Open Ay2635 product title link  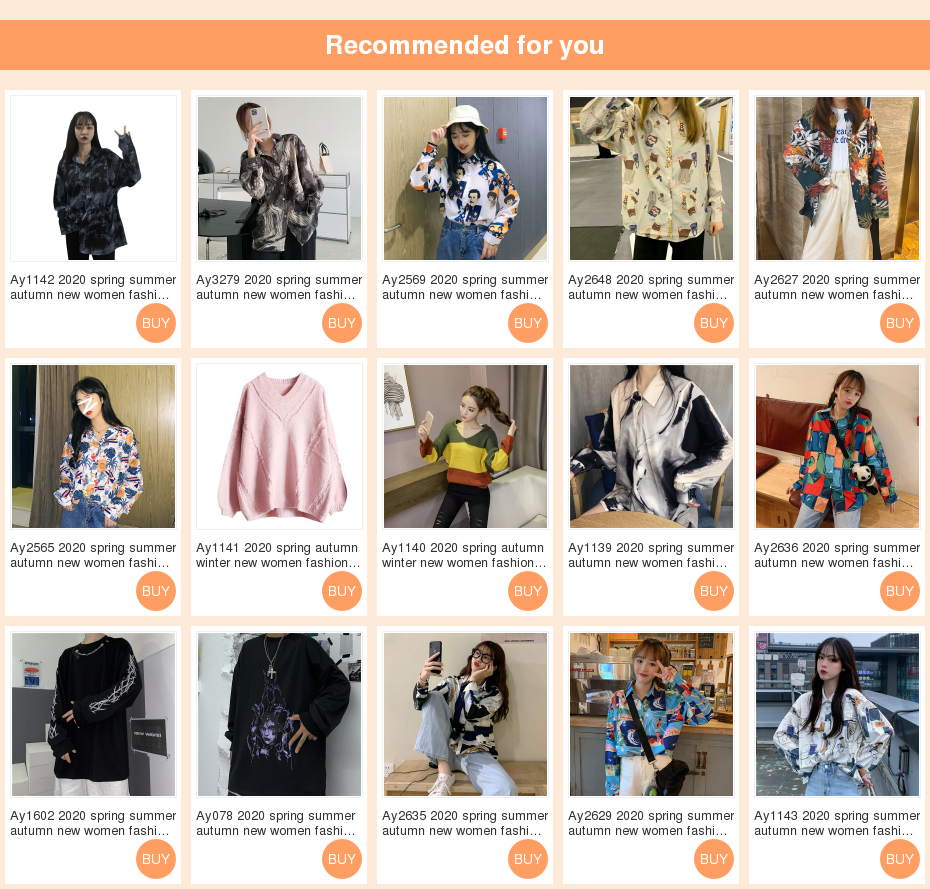coord(465,823)
